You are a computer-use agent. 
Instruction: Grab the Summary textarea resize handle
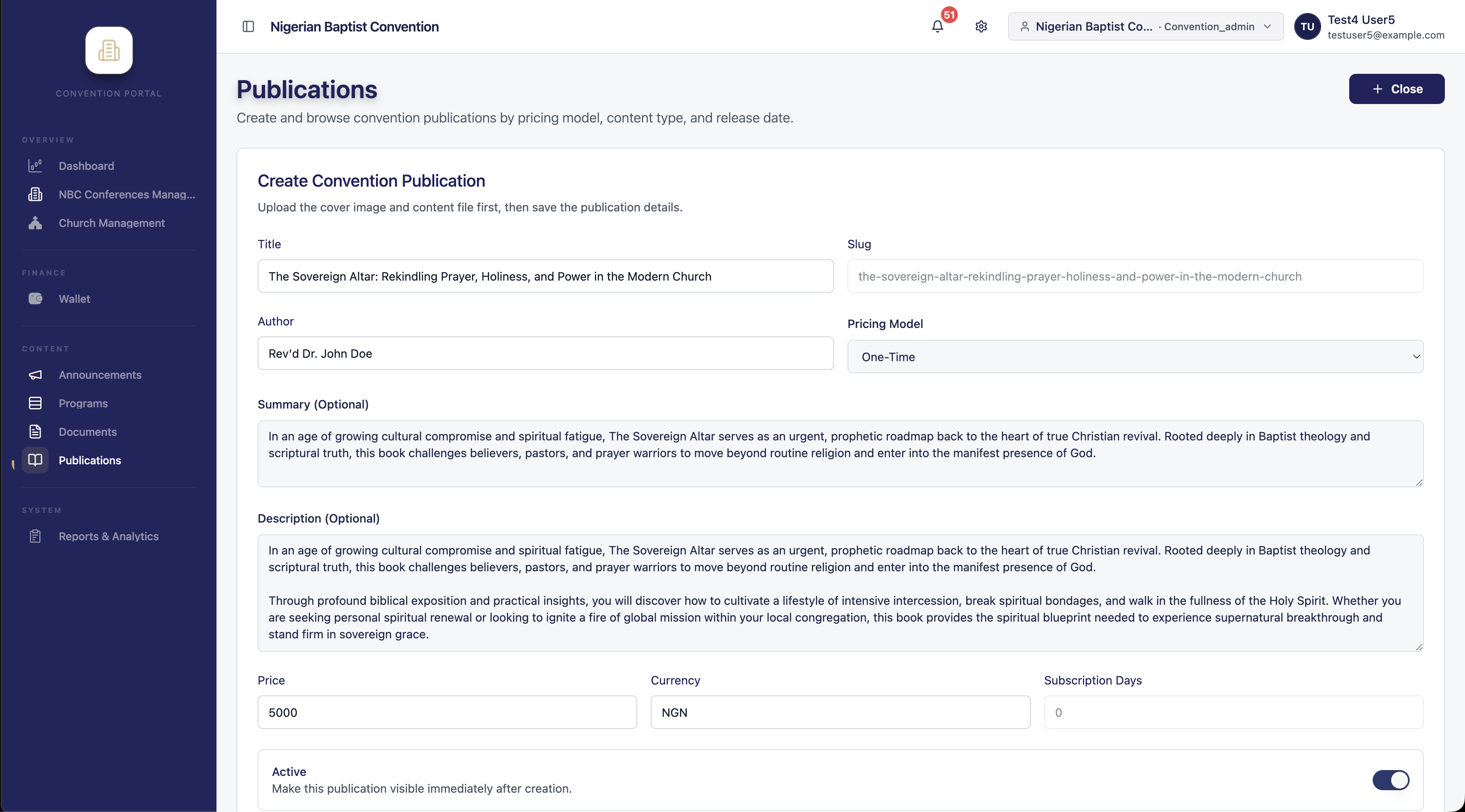coord(1419,482)
